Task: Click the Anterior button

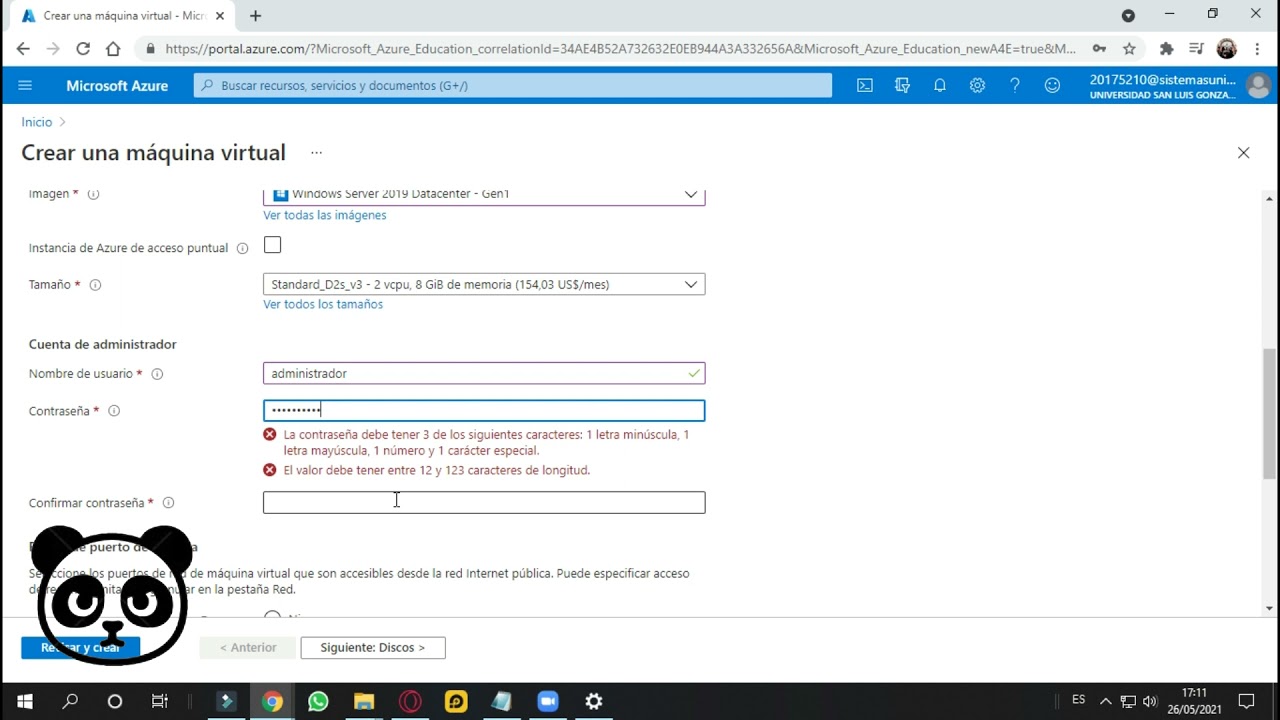Action: tap(248, 648)
